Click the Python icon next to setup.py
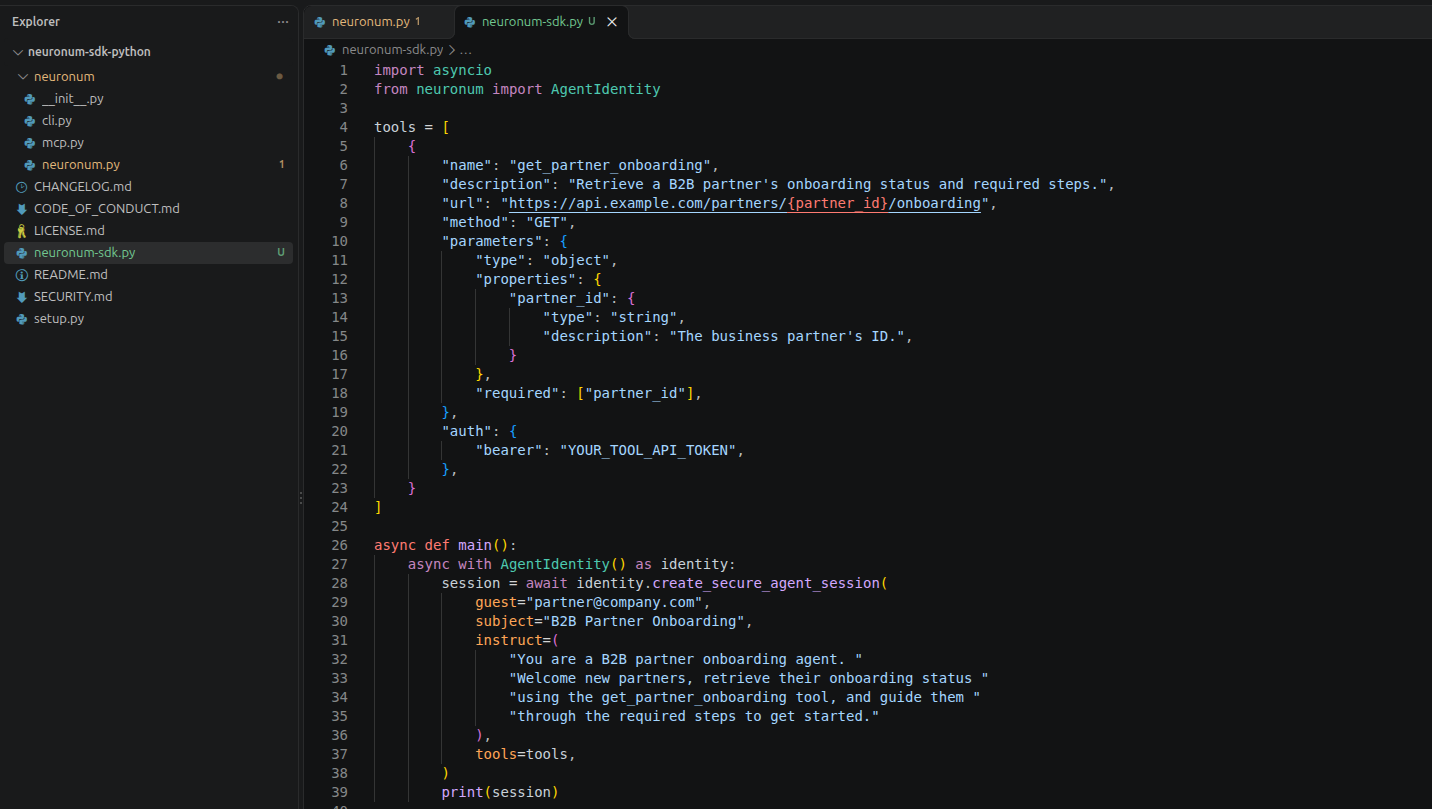Screen dimensions: 1432x809 (x=22, y=319)
